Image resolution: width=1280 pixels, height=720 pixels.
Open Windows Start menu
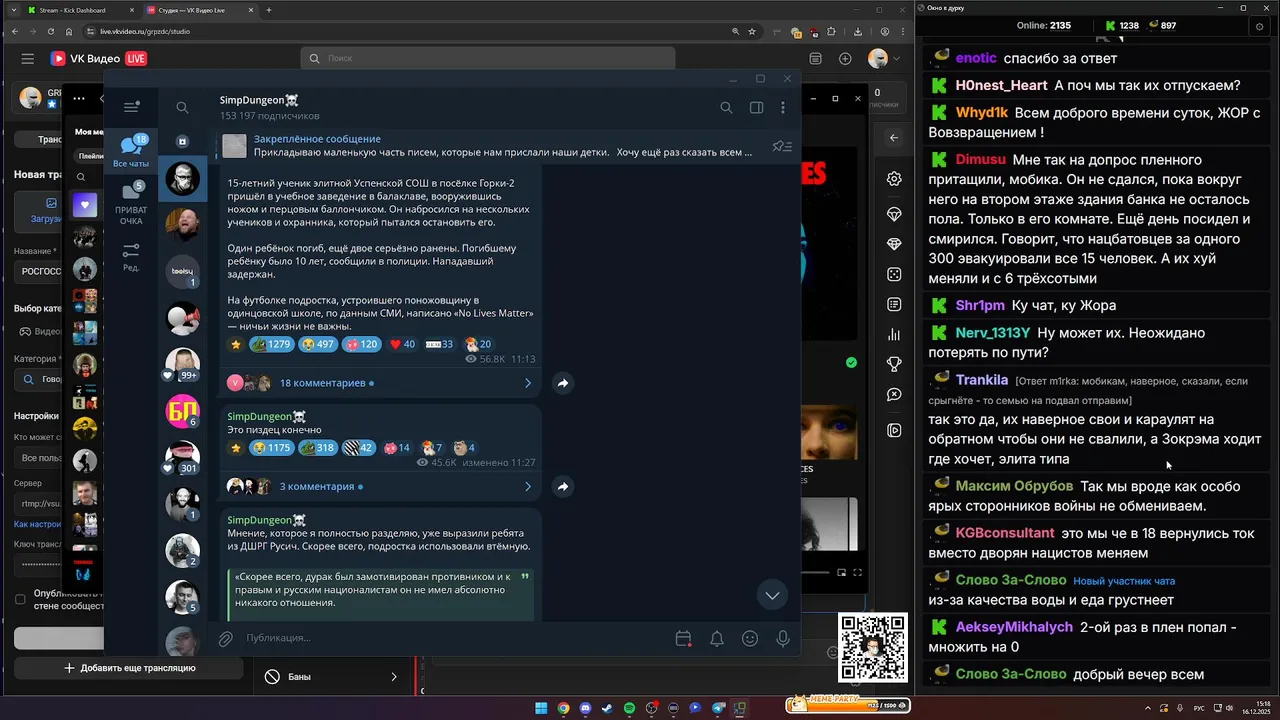pos(541,708)
